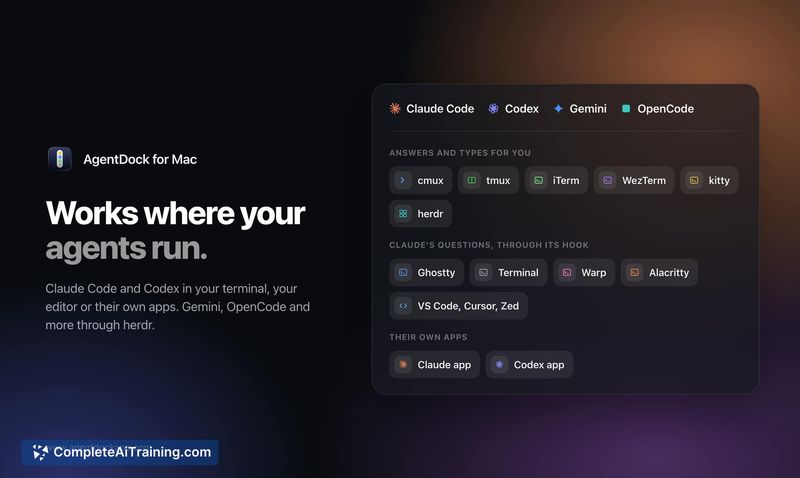Select the OpenCode label
This screenshot has width=800, height=478.
665,109
